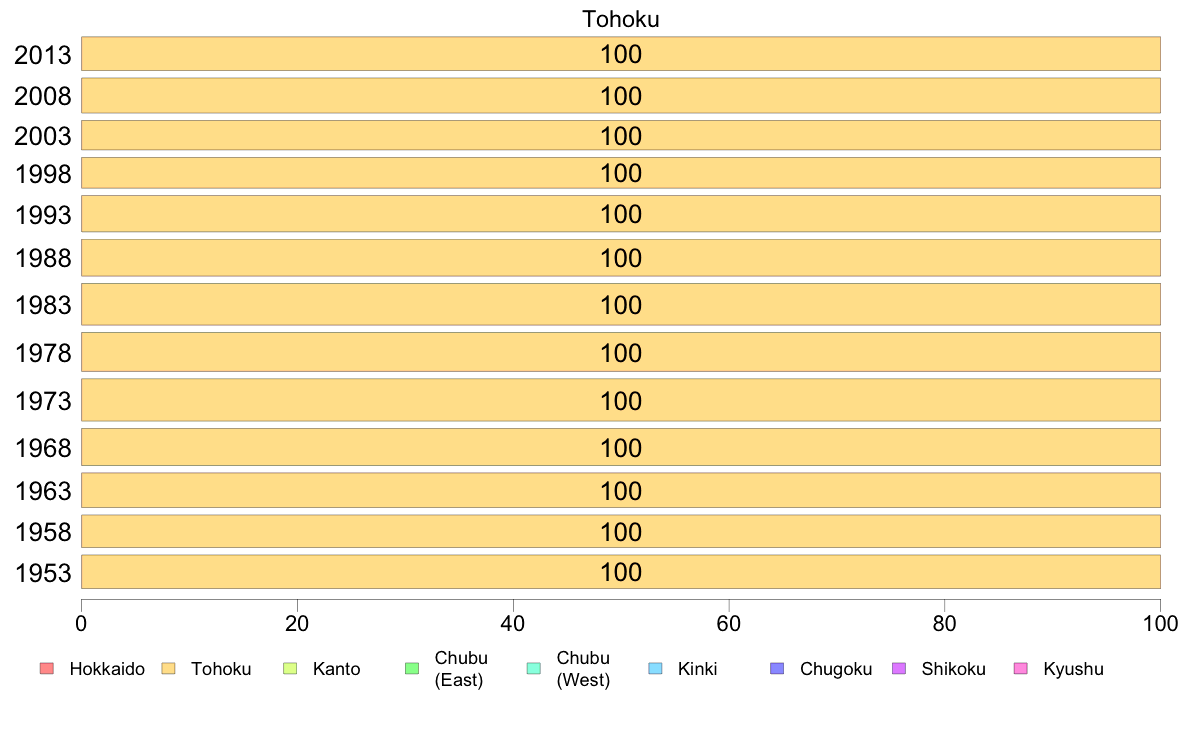Select the 2008 year axis label
The height and width of the screenshot is (736, 1188).
(x=43, y=96)
